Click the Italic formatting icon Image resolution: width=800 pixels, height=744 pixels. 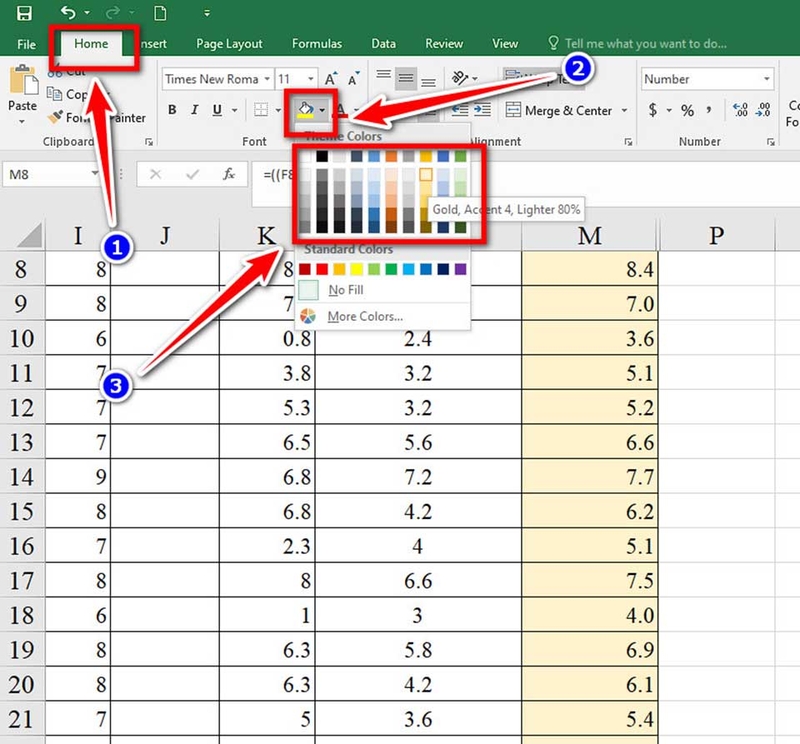click(x=193, y=110)
